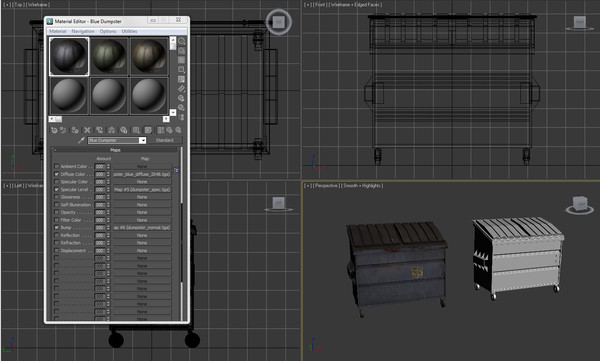Image resolution: width=600 pixels, height=361 pixels.
Task: Enable Opacity map checkbox
Action: coord(57,212)
